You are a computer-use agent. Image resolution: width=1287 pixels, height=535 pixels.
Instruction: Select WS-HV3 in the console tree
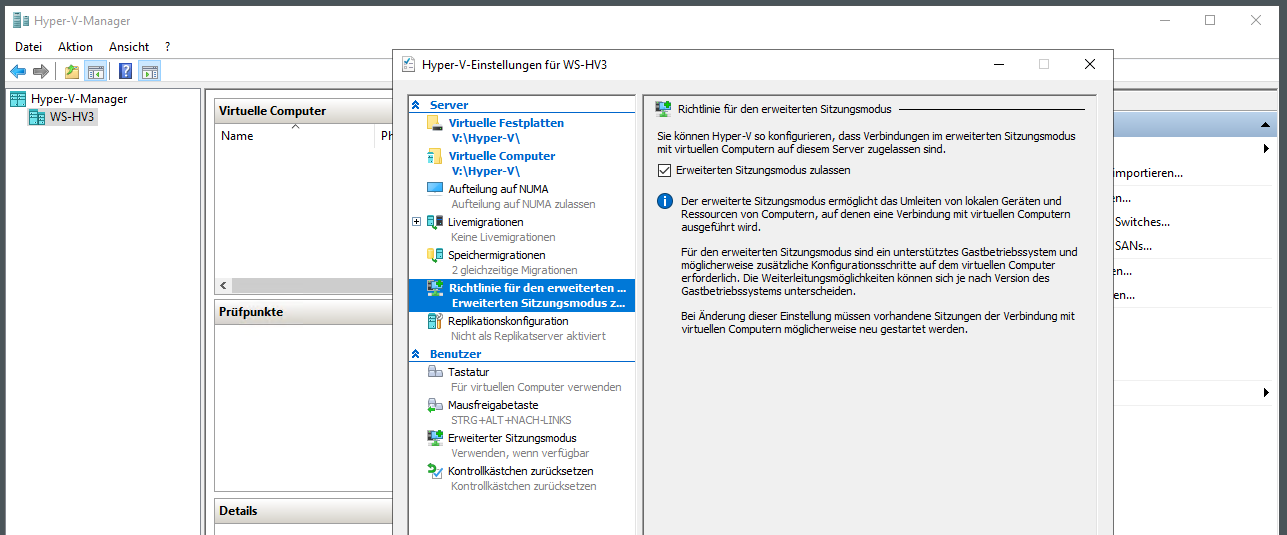(x=73, y=117)
